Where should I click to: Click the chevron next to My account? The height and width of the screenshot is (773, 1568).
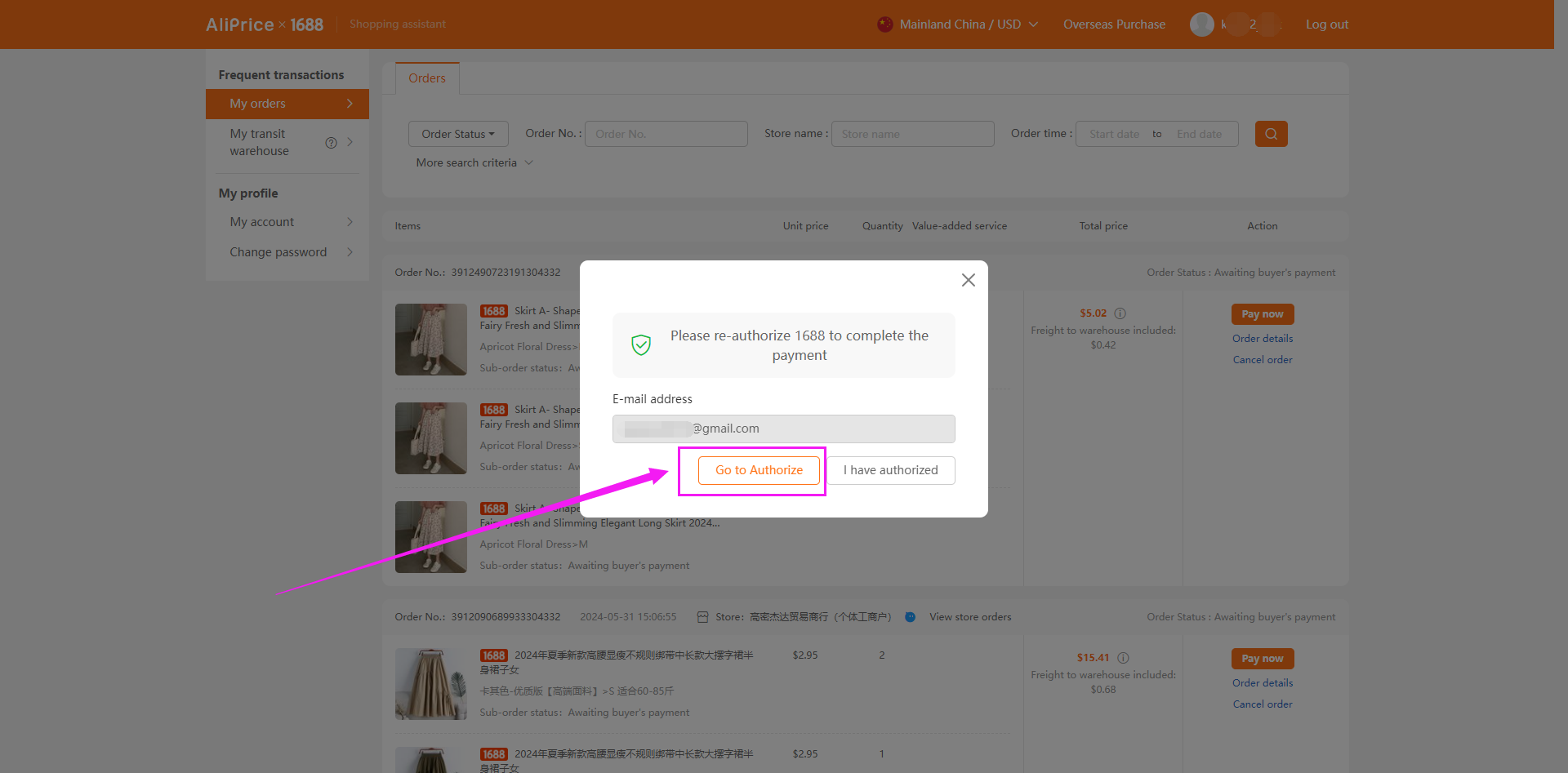pyautogui.click(x=350, y=222)
